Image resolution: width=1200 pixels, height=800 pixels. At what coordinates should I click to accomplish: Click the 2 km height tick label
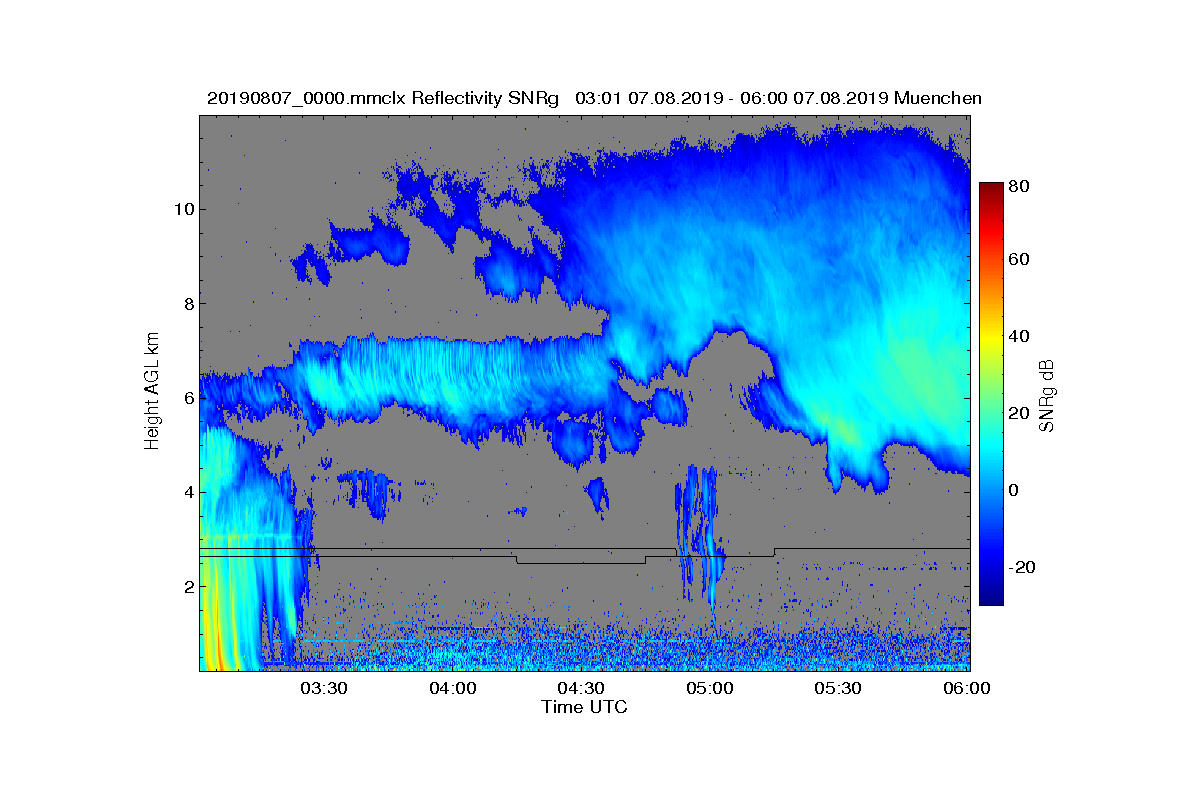coord(188,587)
